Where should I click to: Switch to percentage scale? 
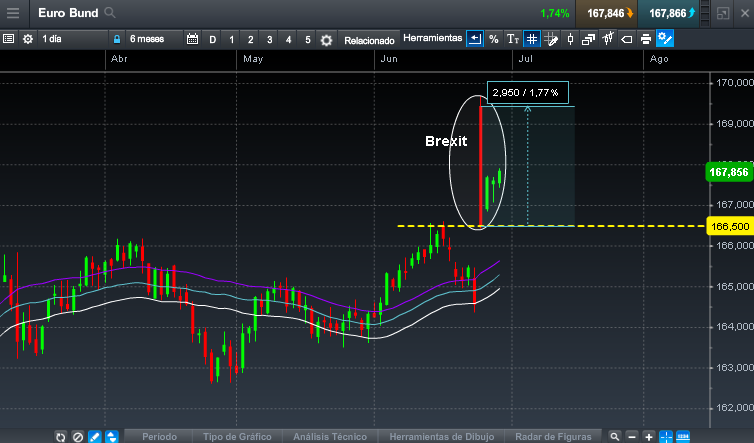tap(494, 39)
